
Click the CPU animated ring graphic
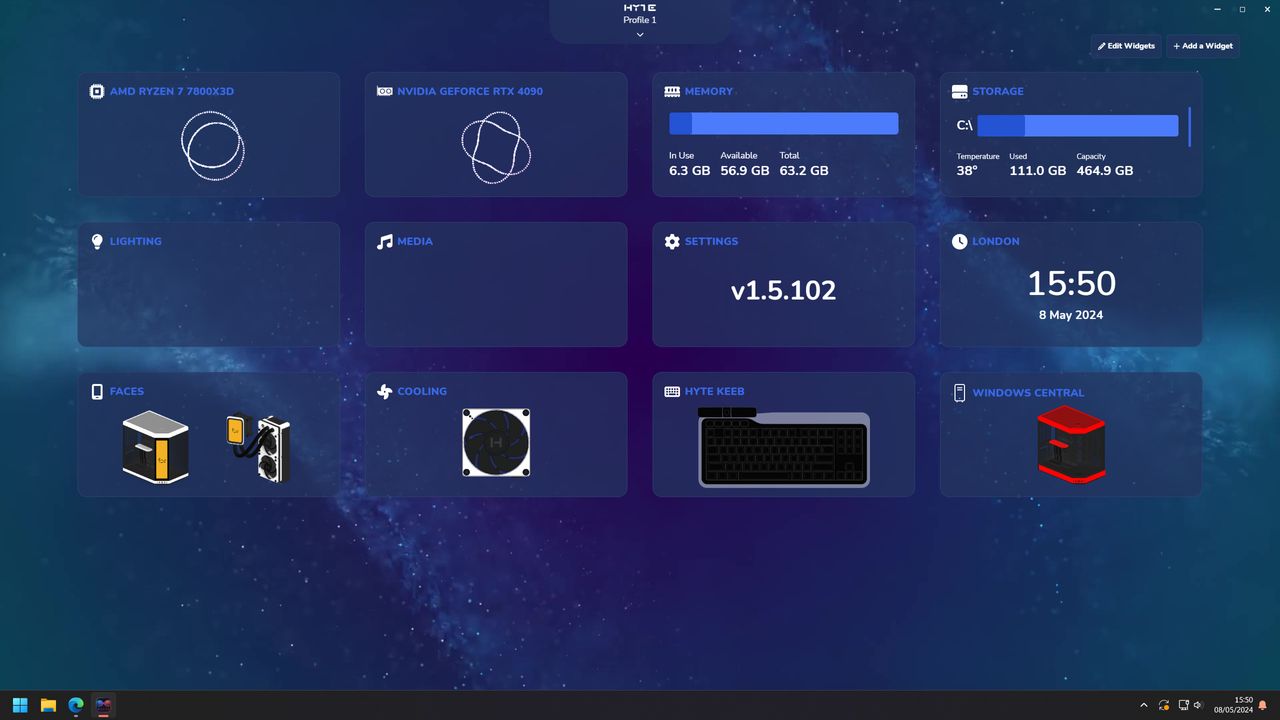point(212,146)
